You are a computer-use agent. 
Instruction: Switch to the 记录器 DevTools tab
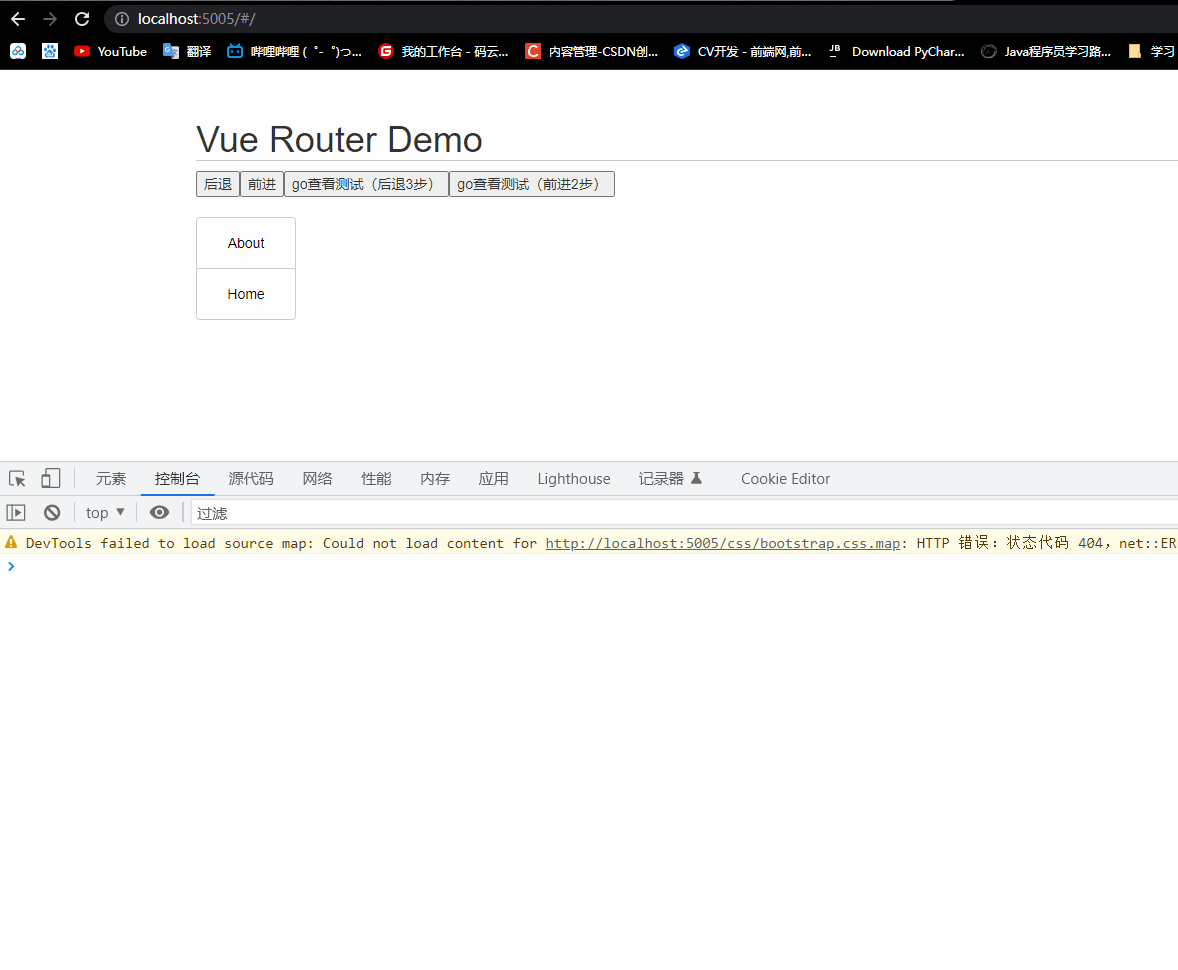(x=669, y=479)
